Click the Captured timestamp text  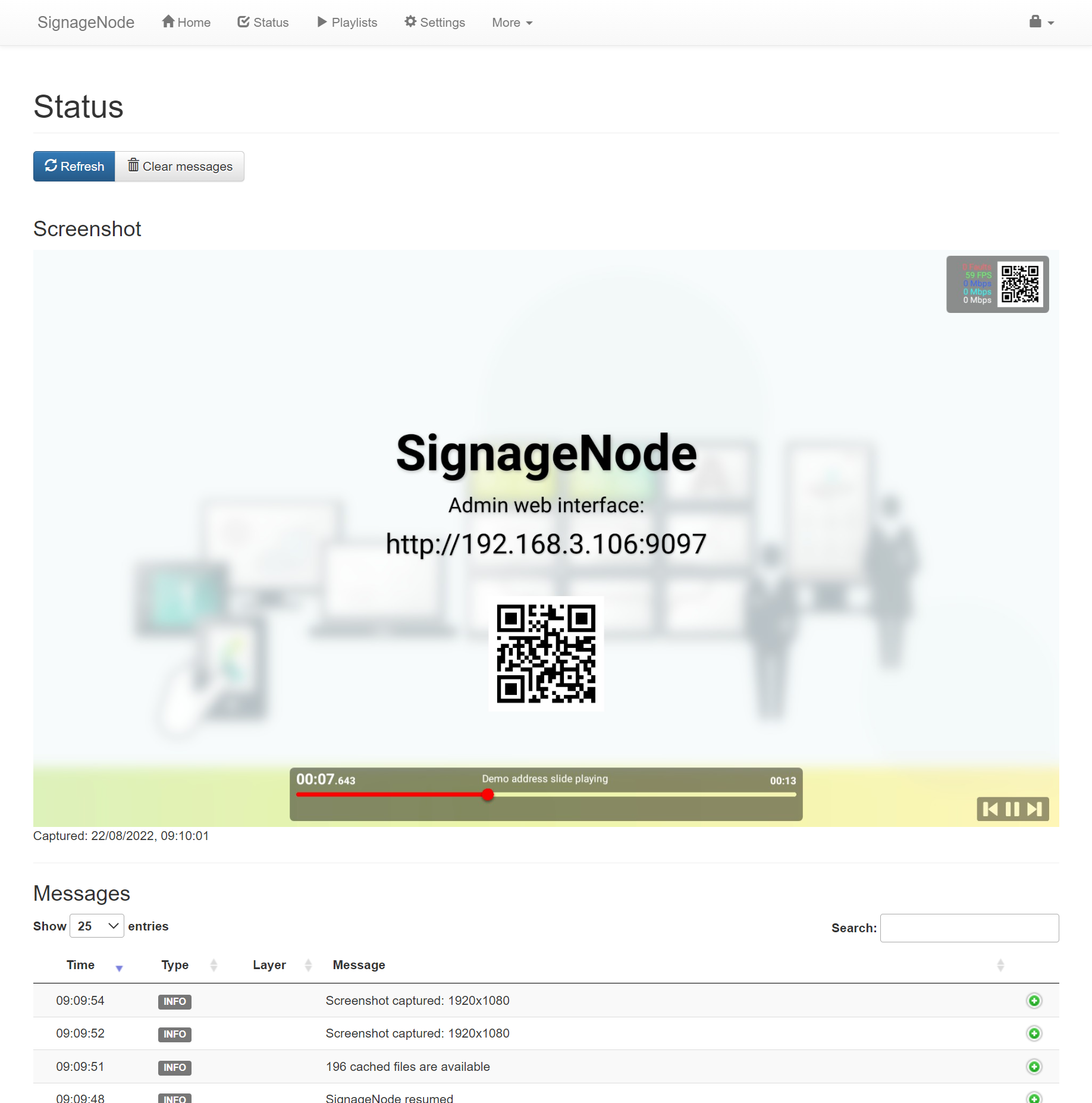(121, 836)
